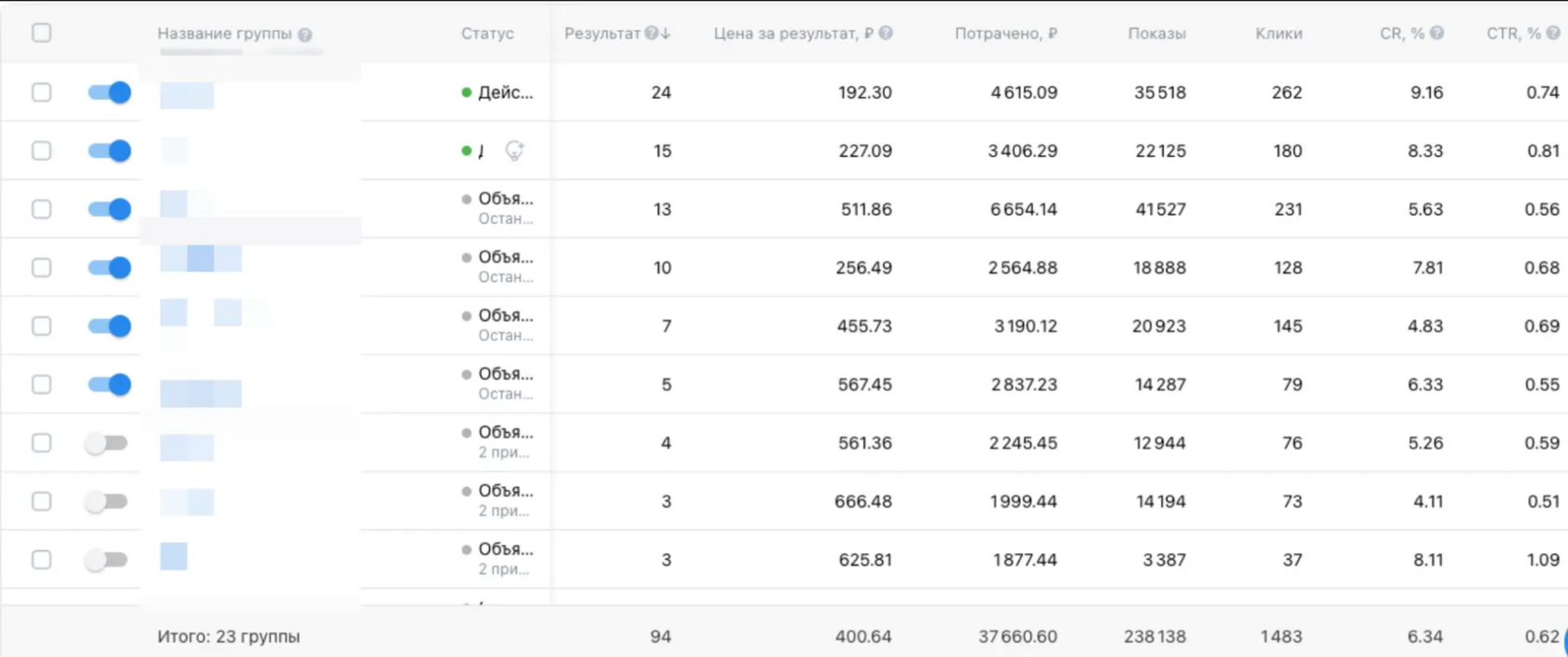This screenshot has width=1568, height=657.
Task: Enable toggle for row with 4 results
Action: coord(106,443)
